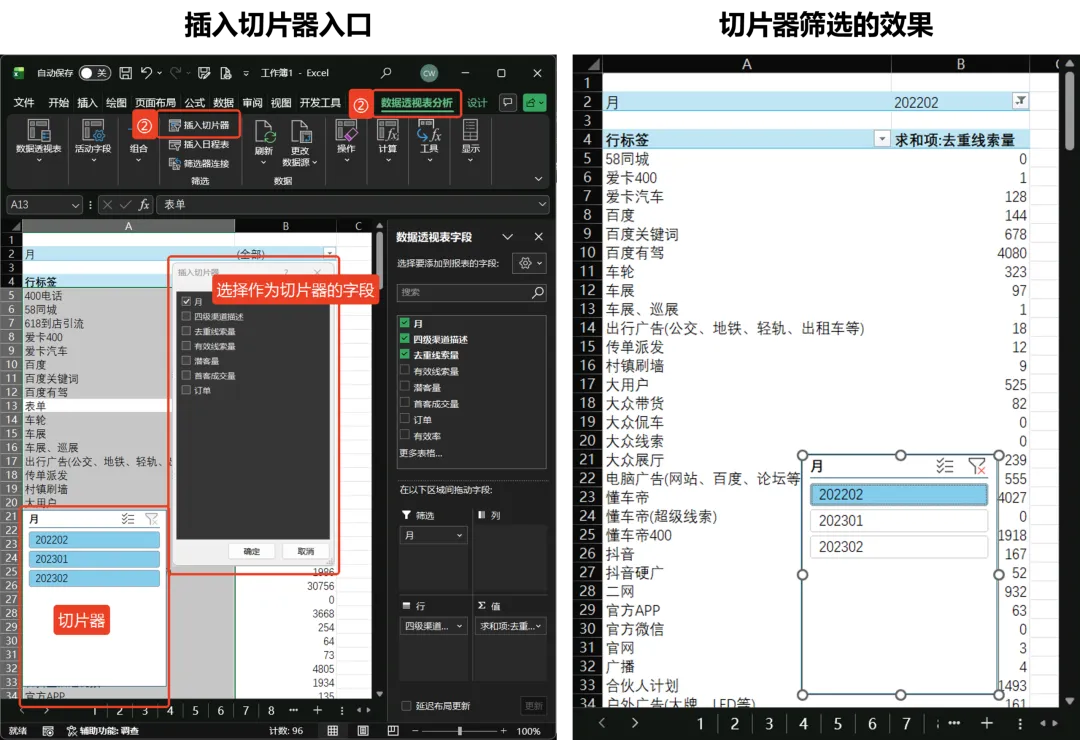Click the 插入切片器 ribbon command
Image resolution: width=1080 pixels, height=740 pixels.
tap(199, 125)
